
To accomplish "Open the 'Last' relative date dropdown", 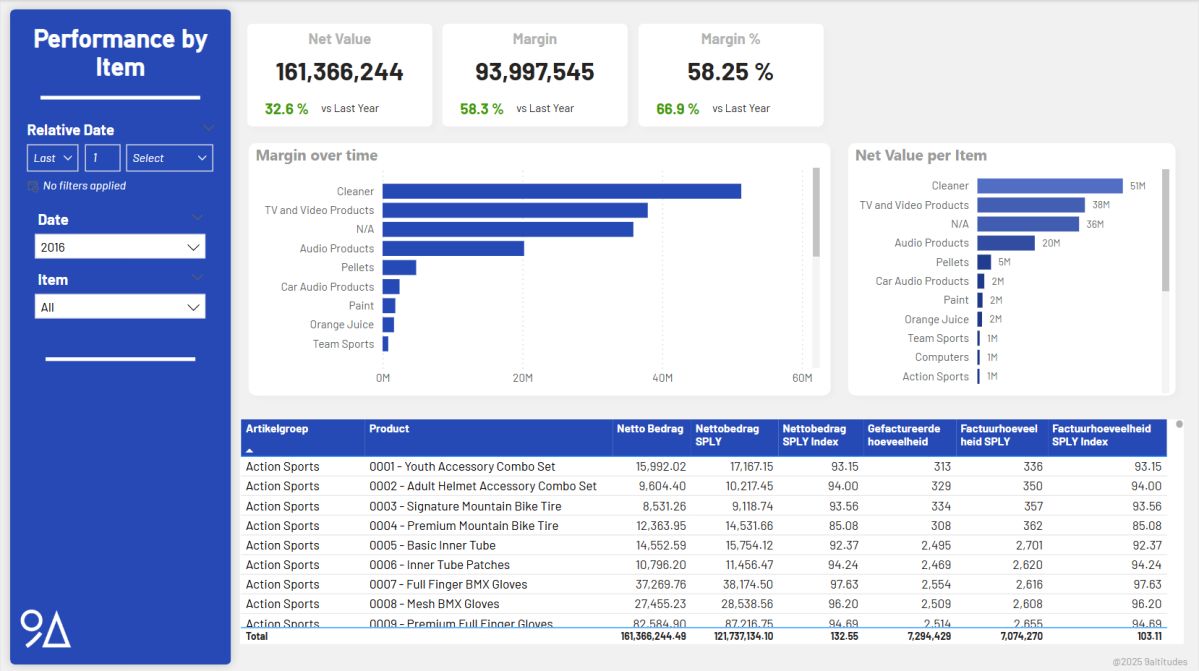I will (51, 157).
